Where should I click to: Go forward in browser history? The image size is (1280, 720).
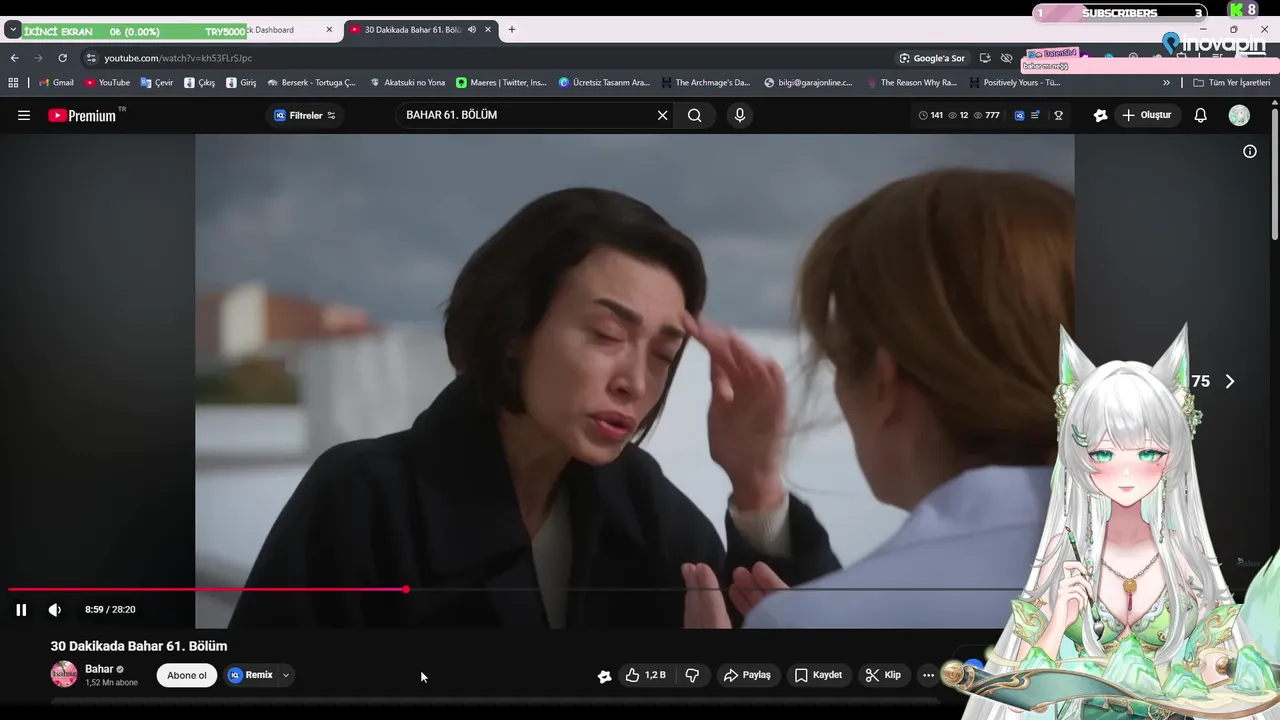tap(38, 58)
